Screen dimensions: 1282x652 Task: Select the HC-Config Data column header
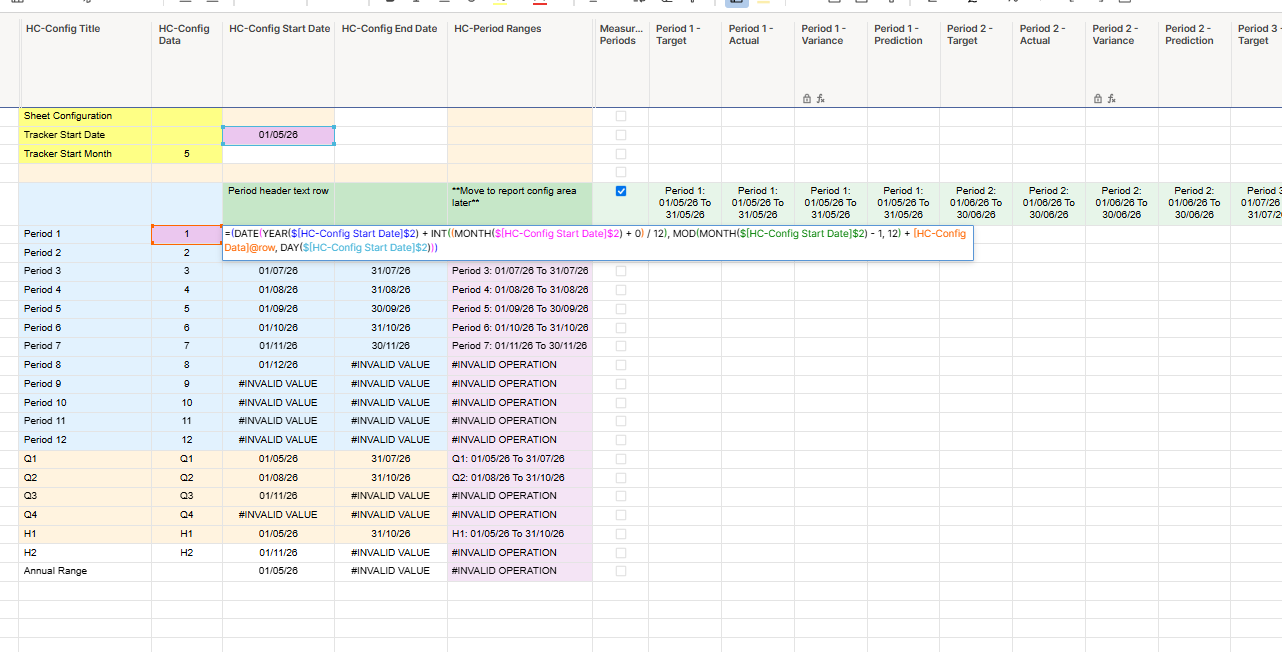point(187,64)
